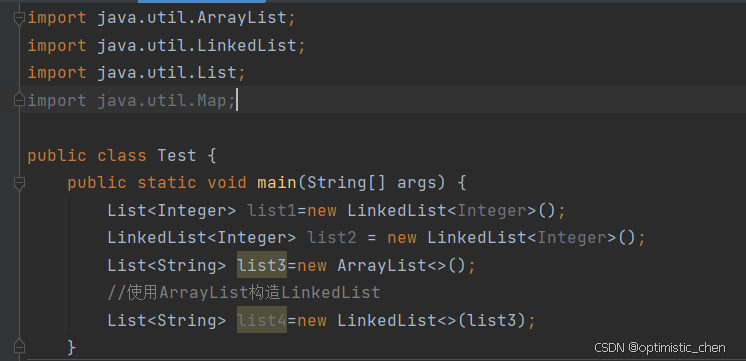Click the list2 variable declaration
This screenshot has width=746, height=361.
[332, 237]
